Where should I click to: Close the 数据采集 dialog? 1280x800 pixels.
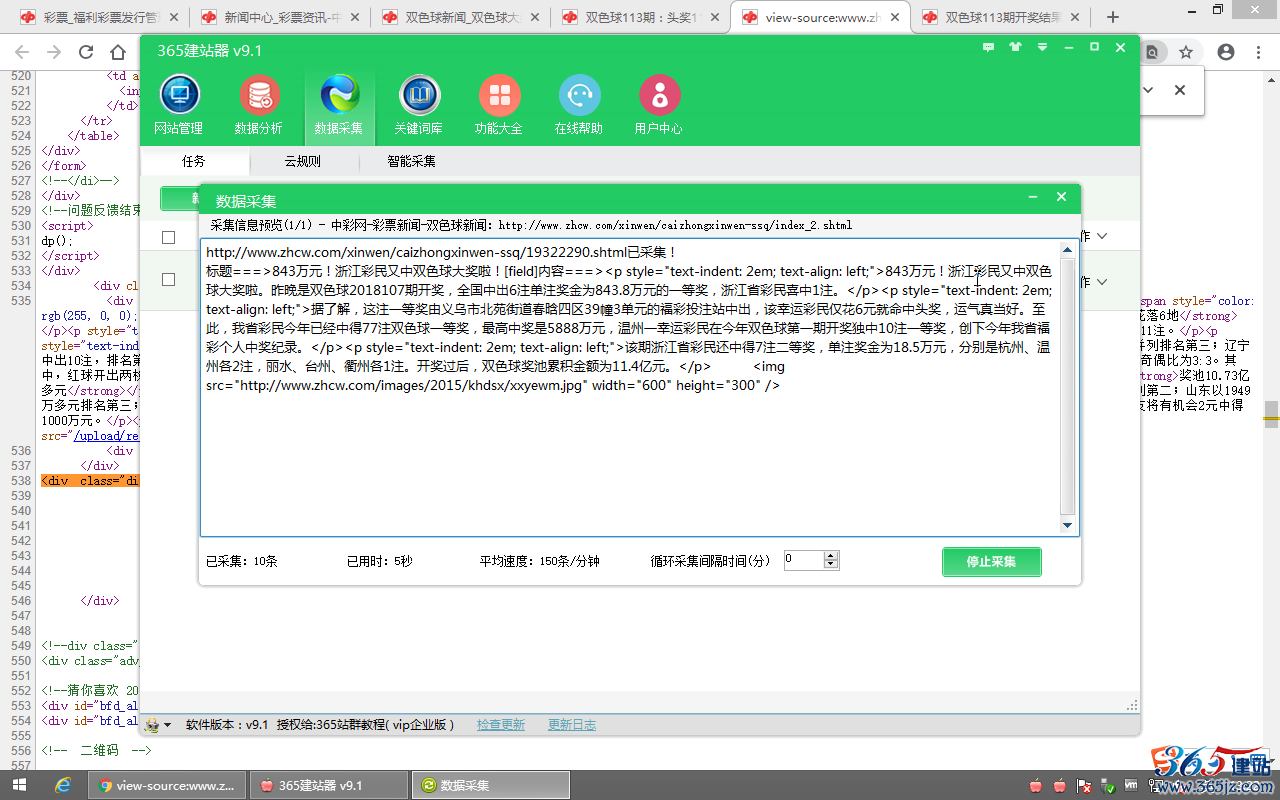pyautogui.click(x=1062, y=198)
